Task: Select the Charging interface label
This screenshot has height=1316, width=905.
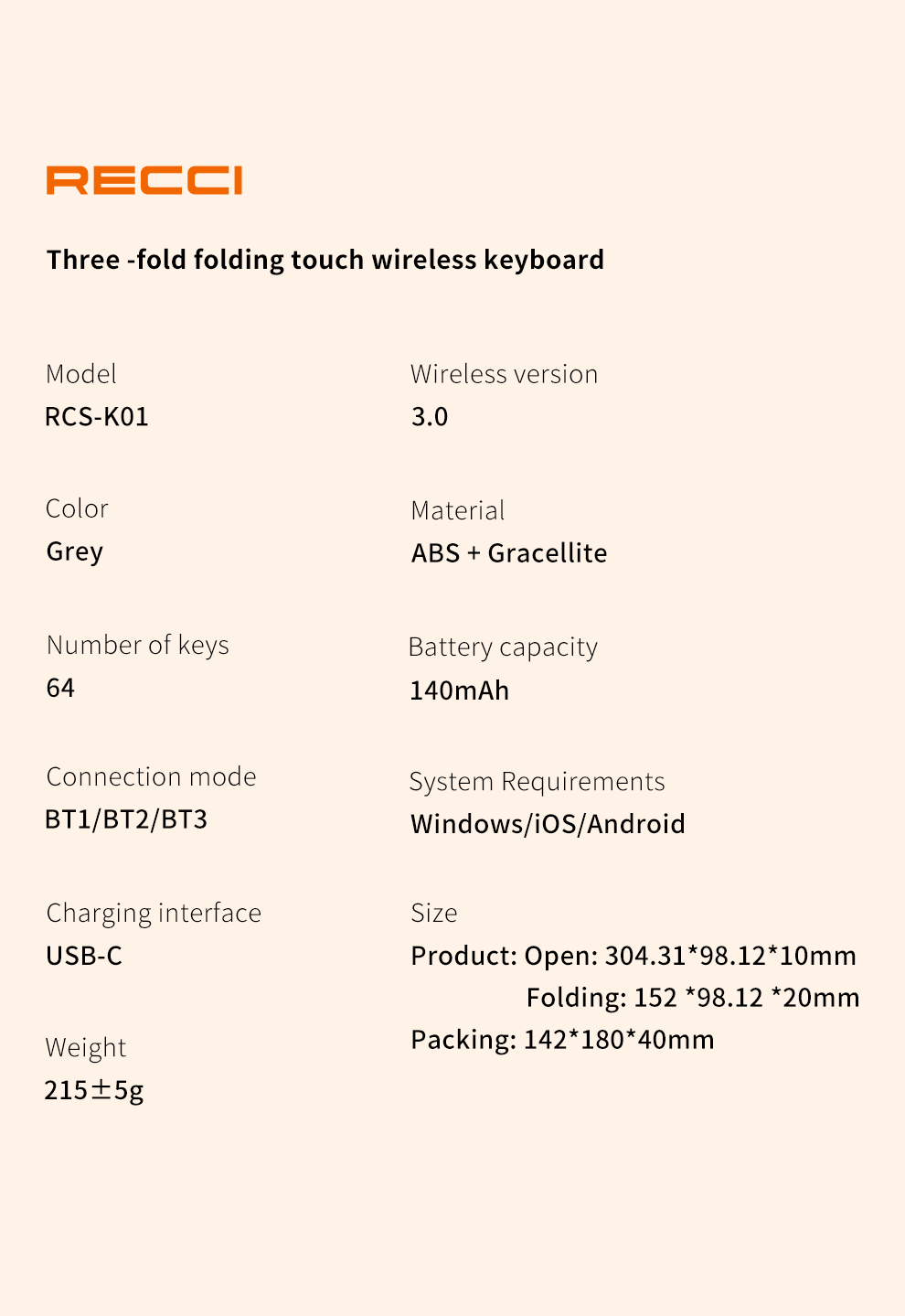Action: (154, 914)
